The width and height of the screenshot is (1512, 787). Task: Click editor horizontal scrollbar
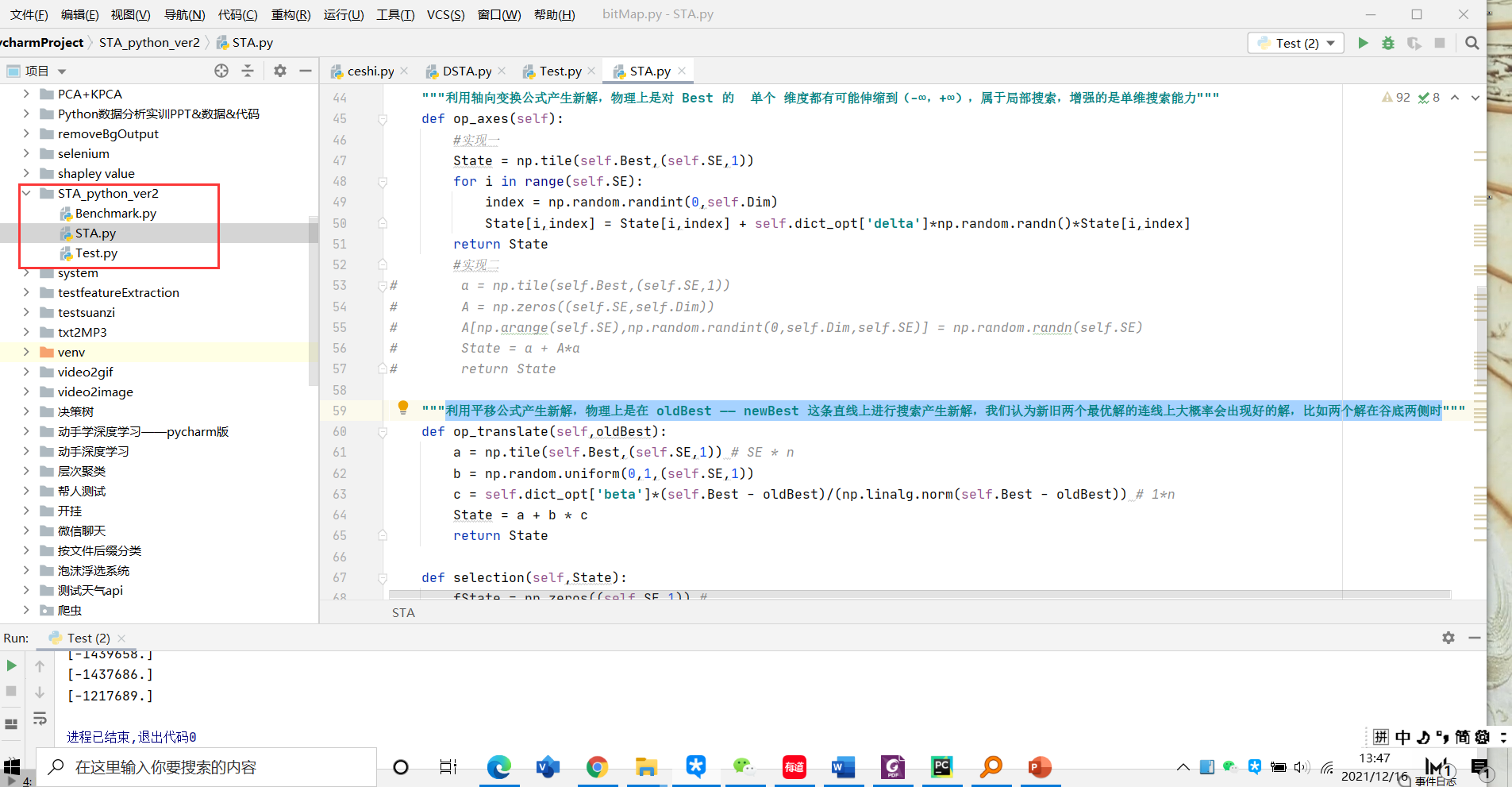click(919, 594)
